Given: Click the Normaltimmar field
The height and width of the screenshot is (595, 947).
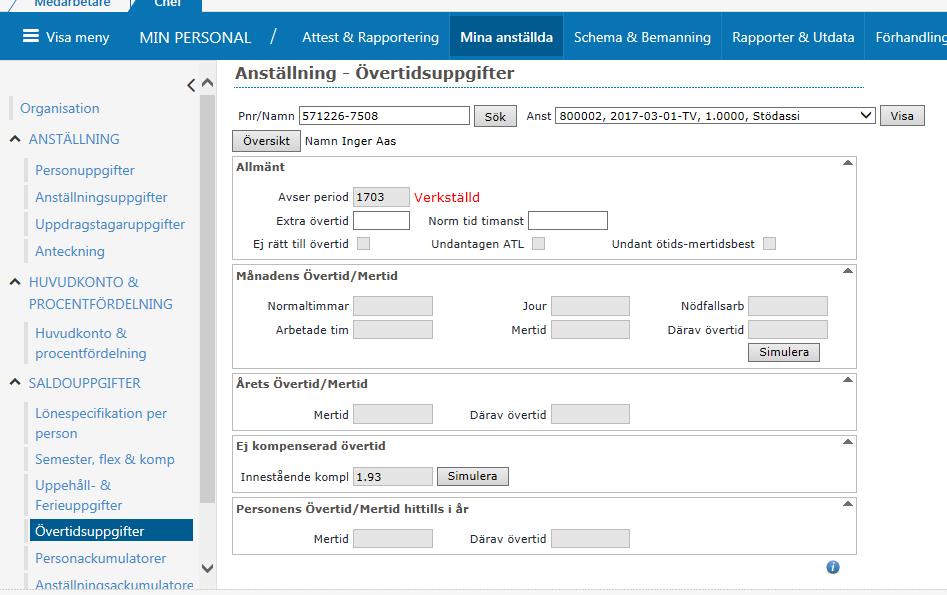Looking at the screenshot, I should pyautogui.click(x=393, y=306).
